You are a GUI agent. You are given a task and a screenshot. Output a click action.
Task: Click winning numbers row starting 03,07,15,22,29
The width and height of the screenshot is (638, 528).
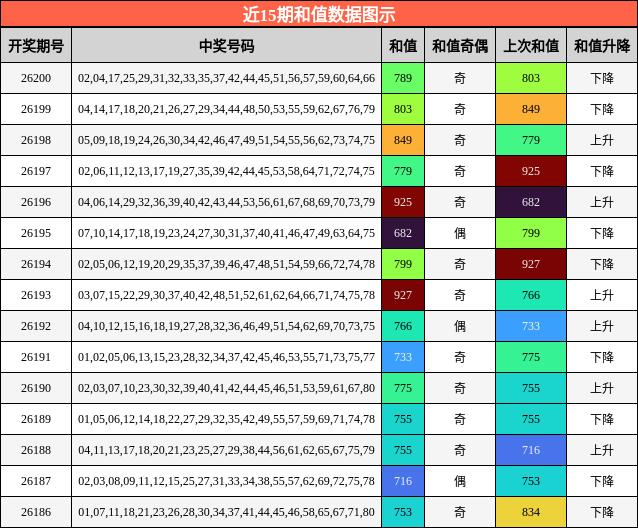tap(227, 295)
